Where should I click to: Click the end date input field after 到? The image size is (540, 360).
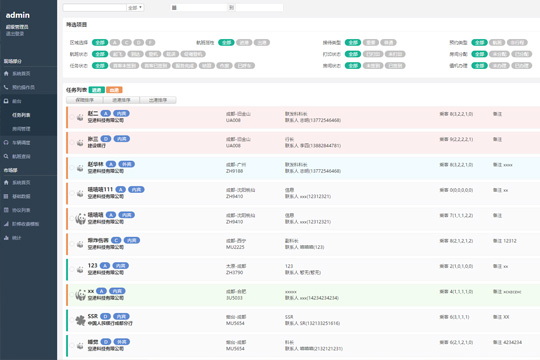click(259, 8)
